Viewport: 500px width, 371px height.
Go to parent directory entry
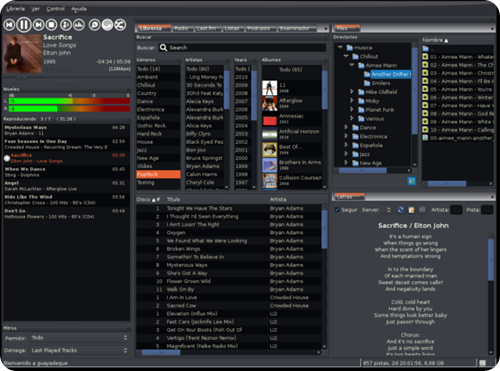point(458,49)
